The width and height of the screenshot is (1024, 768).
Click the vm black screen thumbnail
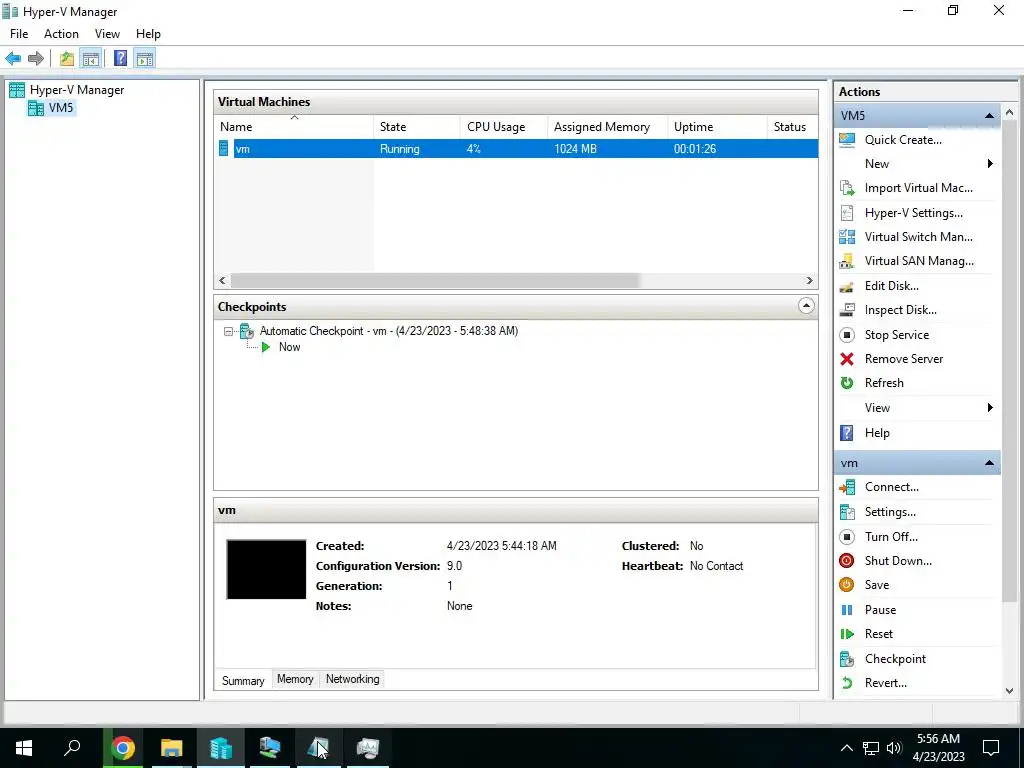(x=266, y=569)
